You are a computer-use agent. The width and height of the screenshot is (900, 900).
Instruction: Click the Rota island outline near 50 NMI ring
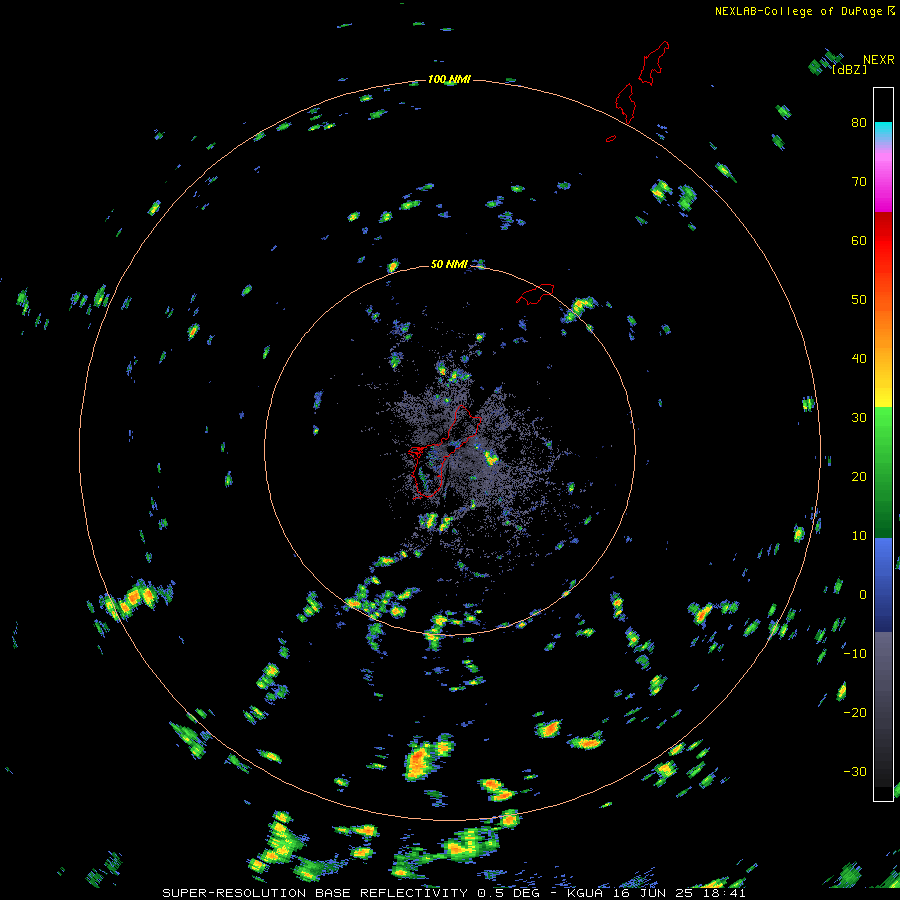(535, 293)
